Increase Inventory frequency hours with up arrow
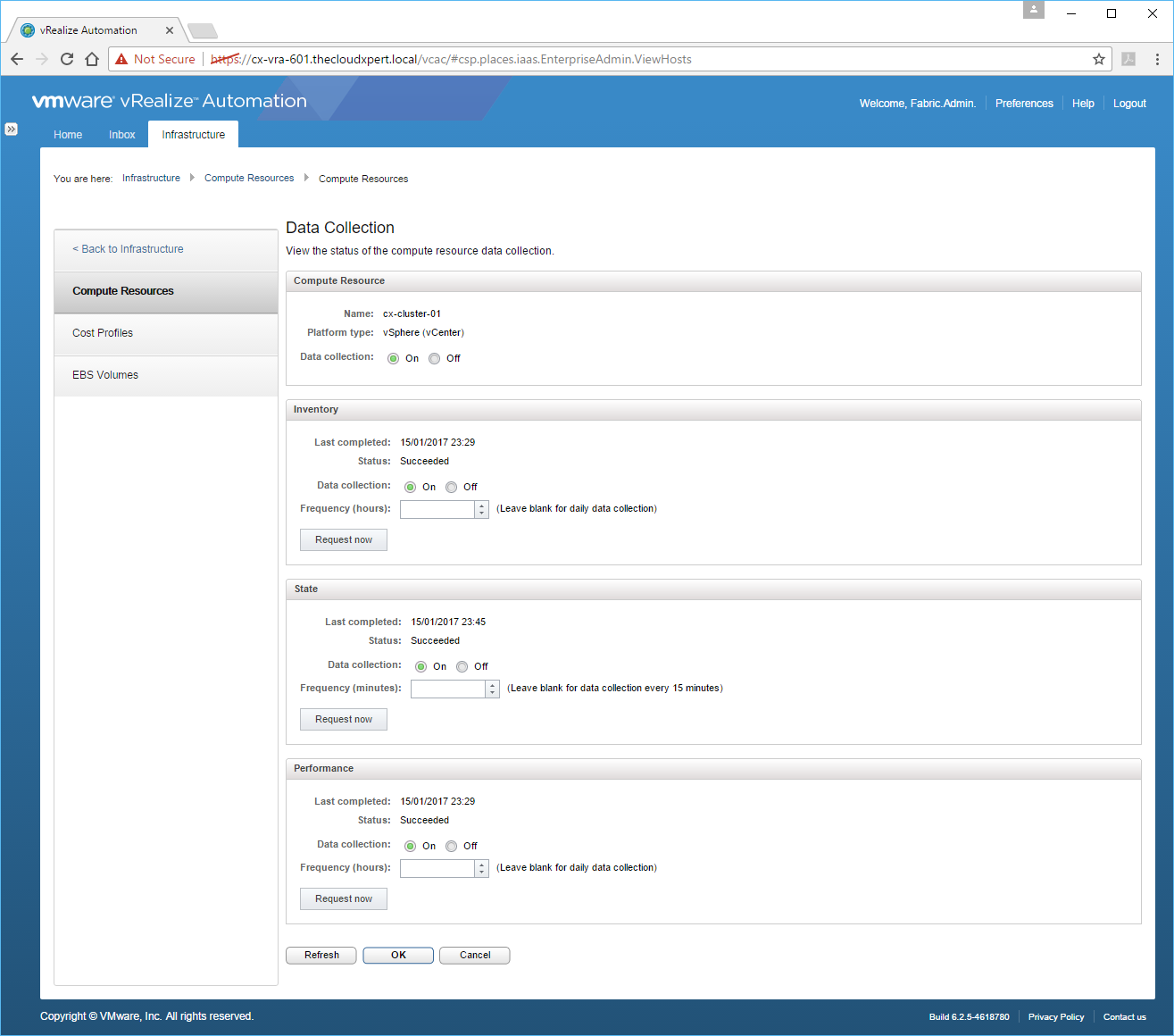Screen dimensions: 1174x1036 pyautogui.click(x=482, y=505)
